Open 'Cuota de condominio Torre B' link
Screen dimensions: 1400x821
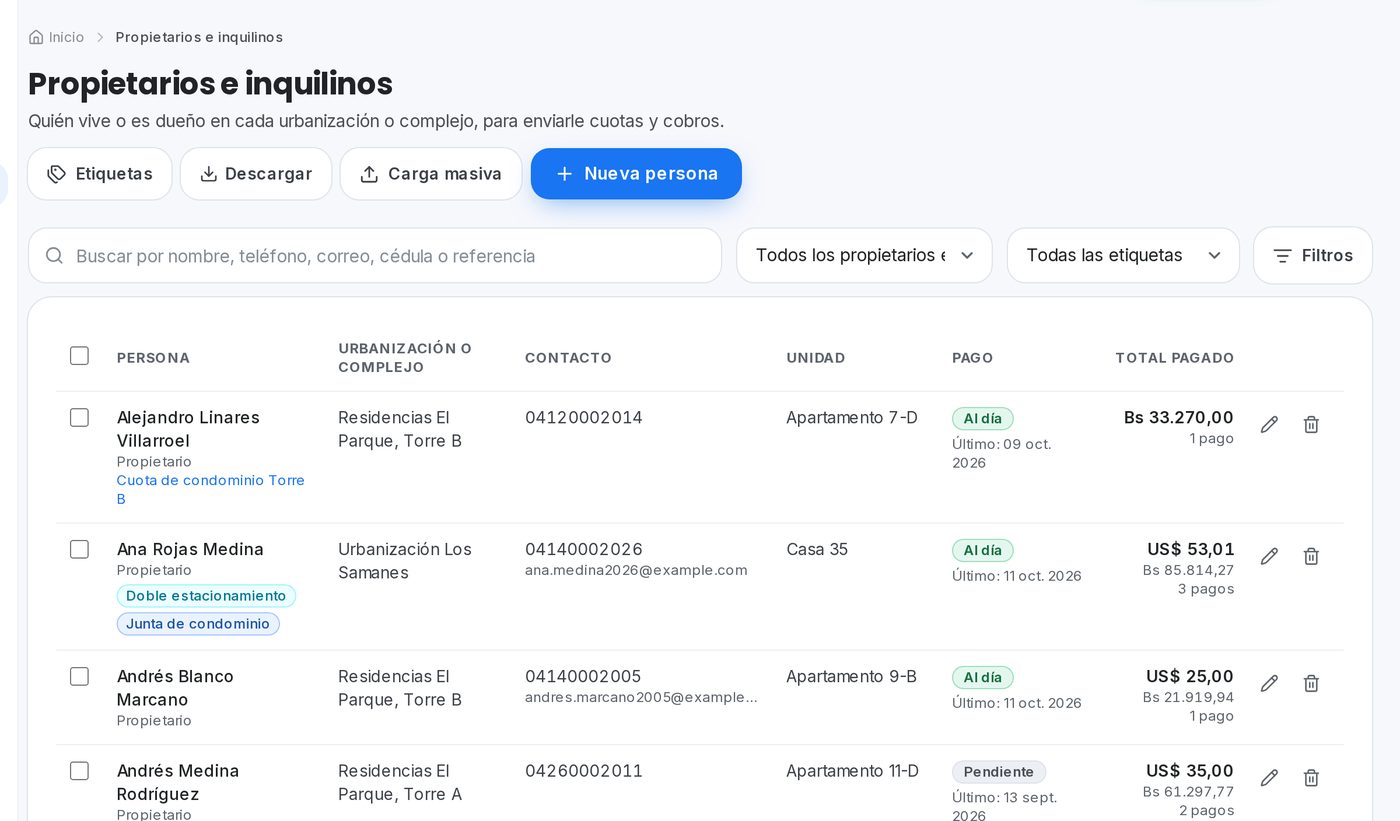pos(211,490)
